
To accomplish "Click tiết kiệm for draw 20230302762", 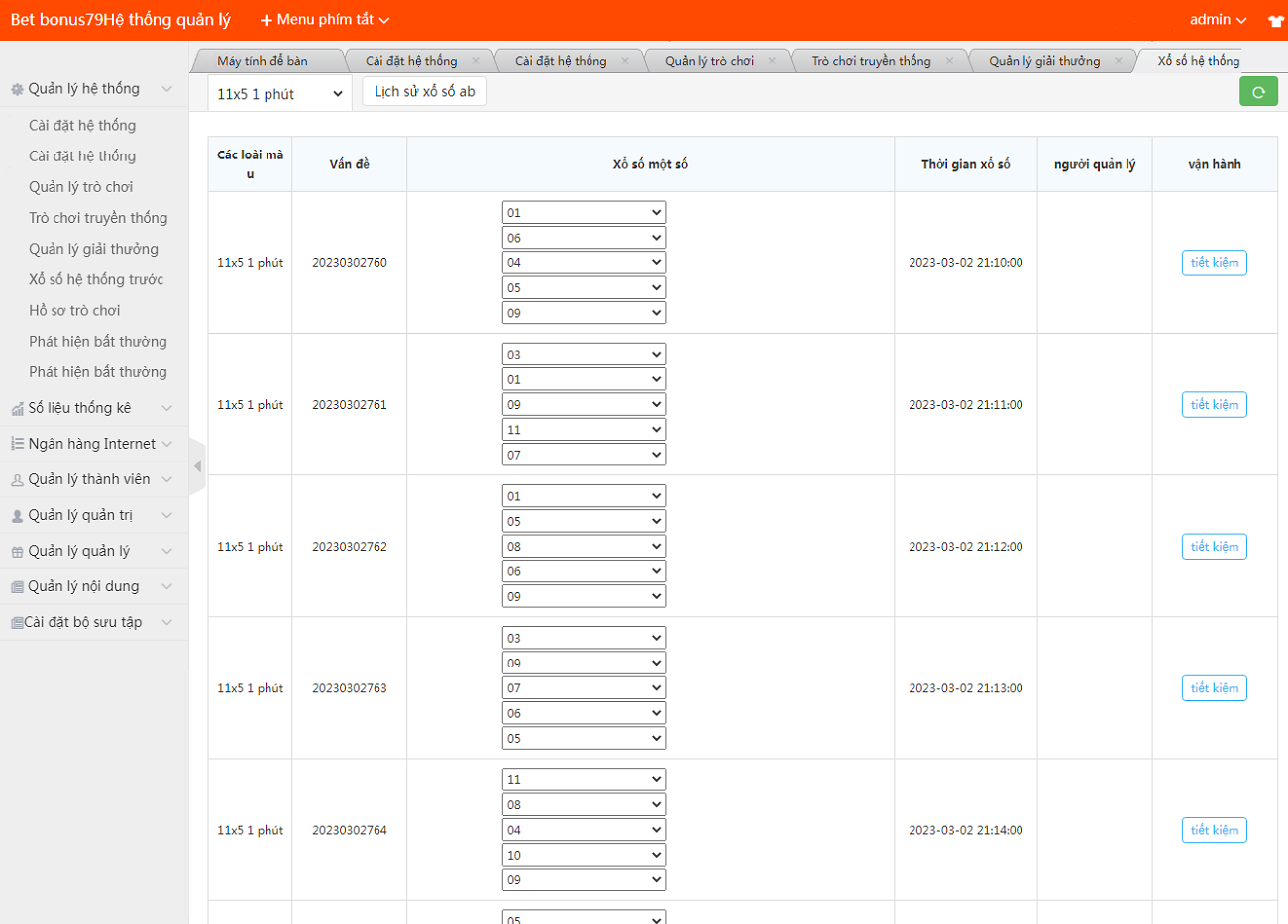I will (x=1214, y=547).
